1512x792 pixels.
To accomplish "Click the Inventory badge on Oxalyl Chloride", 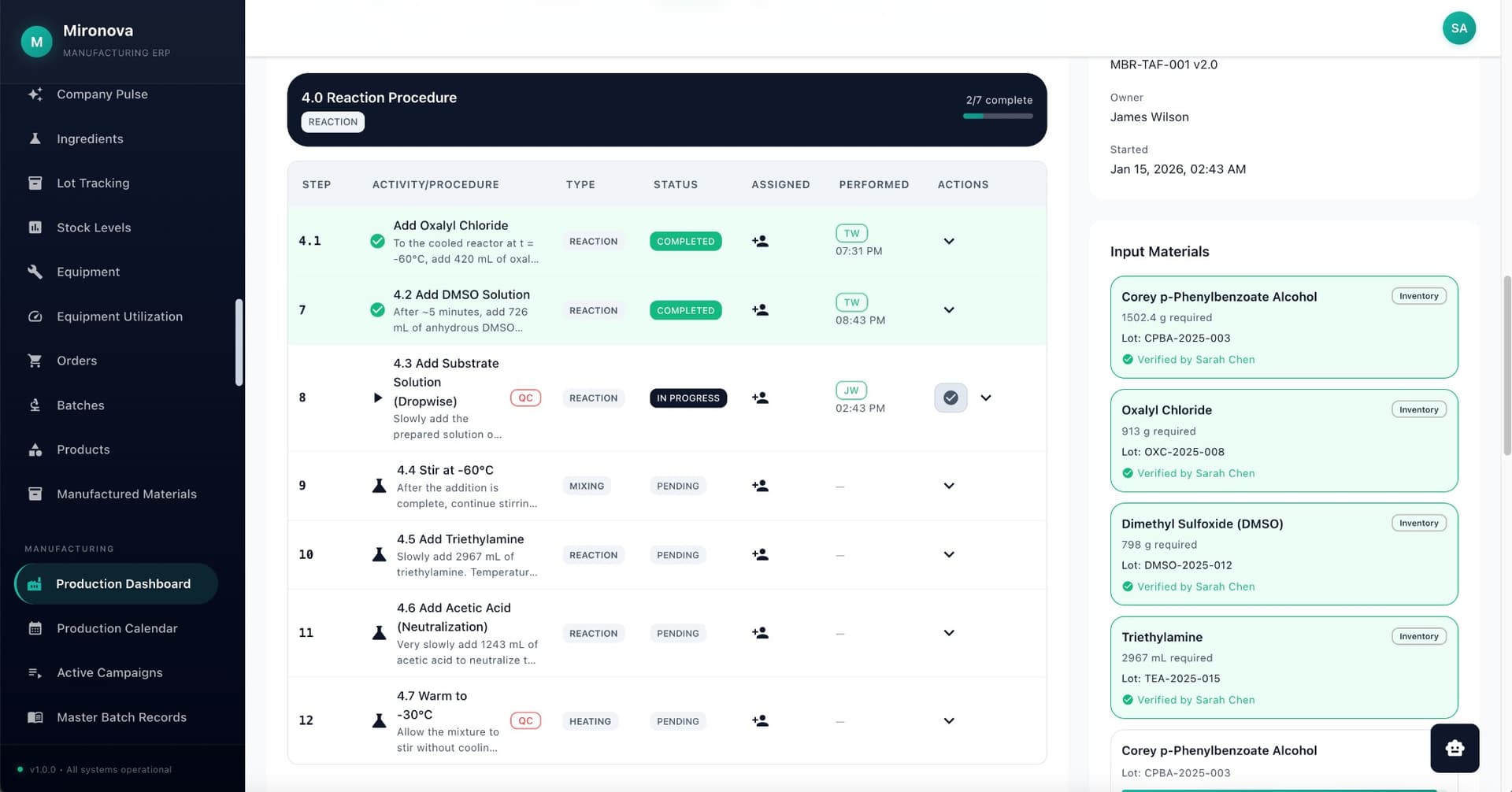I will 1418,409.
